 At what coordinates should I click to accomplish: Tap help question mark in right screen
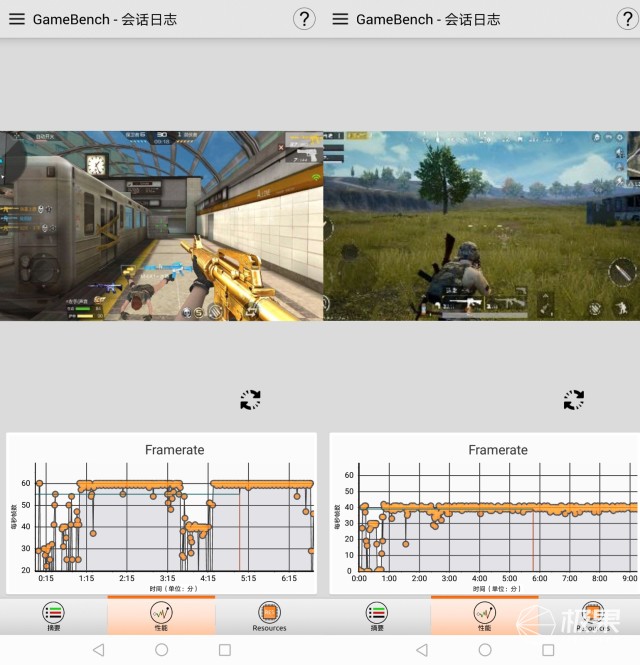(x=627, y=19)
